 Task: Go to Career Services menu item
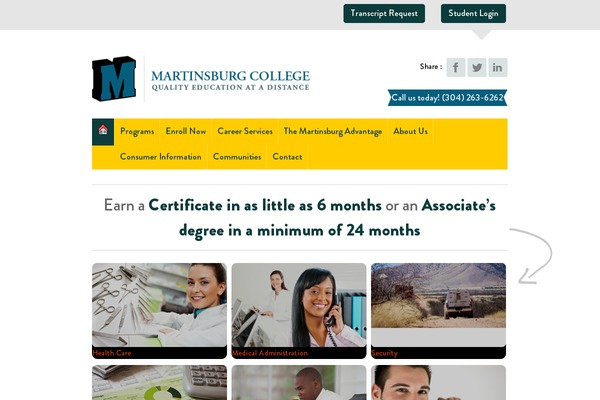tap(245, 131)
